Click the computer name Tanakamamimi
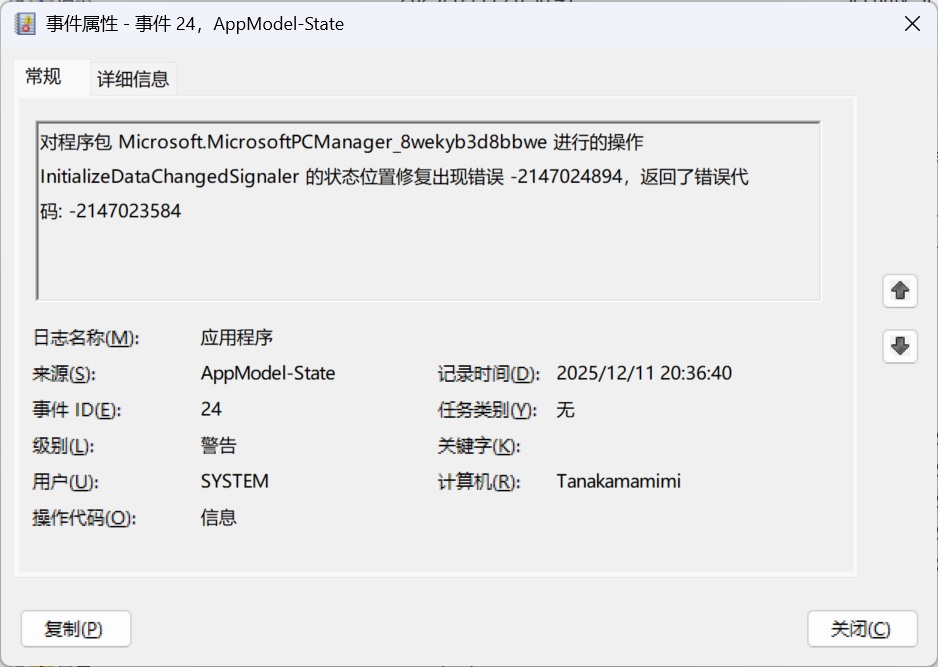Viewport: 938px width, 667px height. click(619, 482)
